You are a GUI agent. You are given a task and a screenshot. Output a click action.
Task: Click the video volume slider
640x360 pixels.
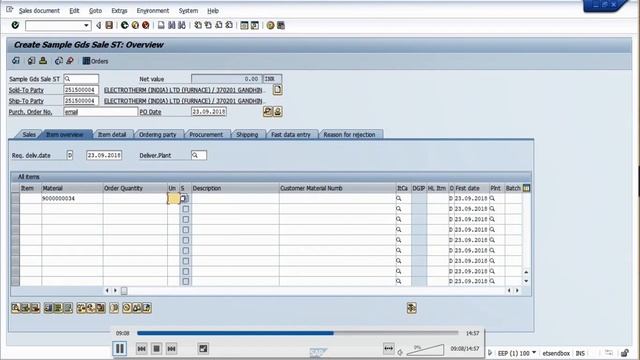click(x=425, y=349)
